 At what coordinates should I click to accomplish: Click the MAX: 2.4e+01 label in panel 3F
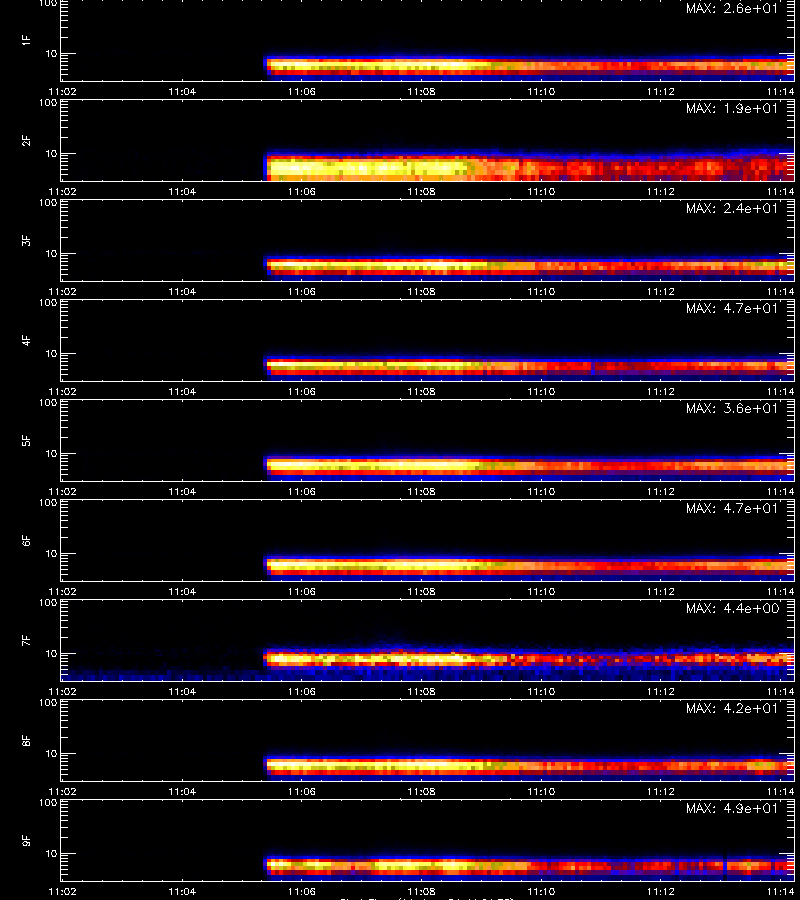pos(732,208)
